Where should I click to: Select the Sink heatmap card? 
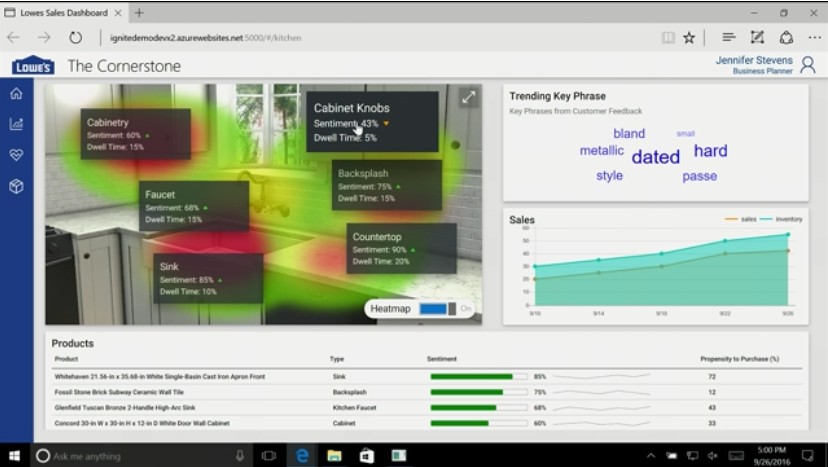pyautogui.click(x=208, y=278)
